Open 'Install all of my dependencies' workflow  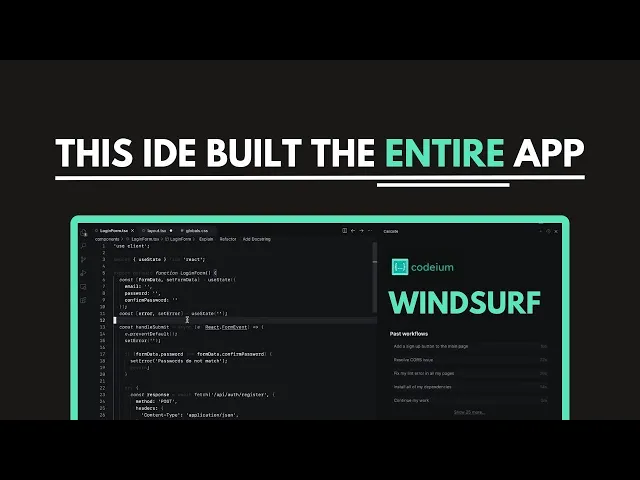pyautogui.click(x=469, y=387)
